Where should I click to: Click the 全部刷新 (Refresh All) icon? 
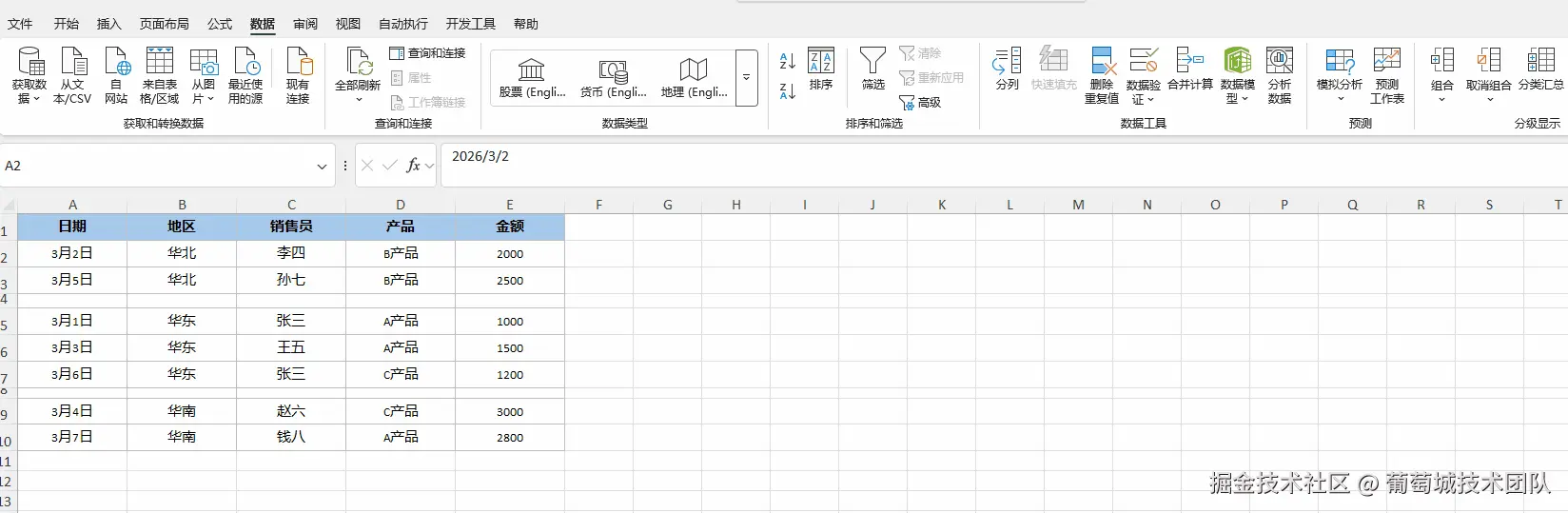[x=358, y=62]
